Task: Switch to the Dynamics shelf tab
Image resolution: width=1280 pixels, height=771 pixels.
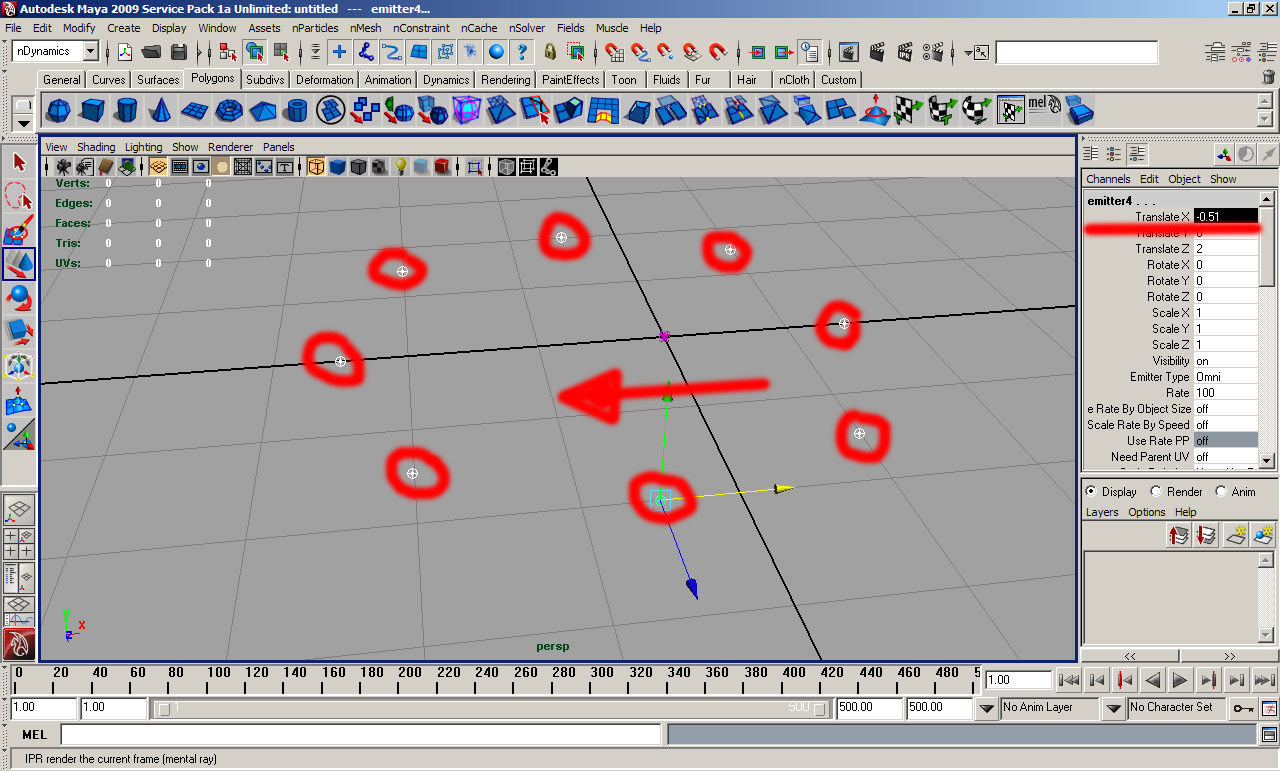Action: [x=446, y=80]
